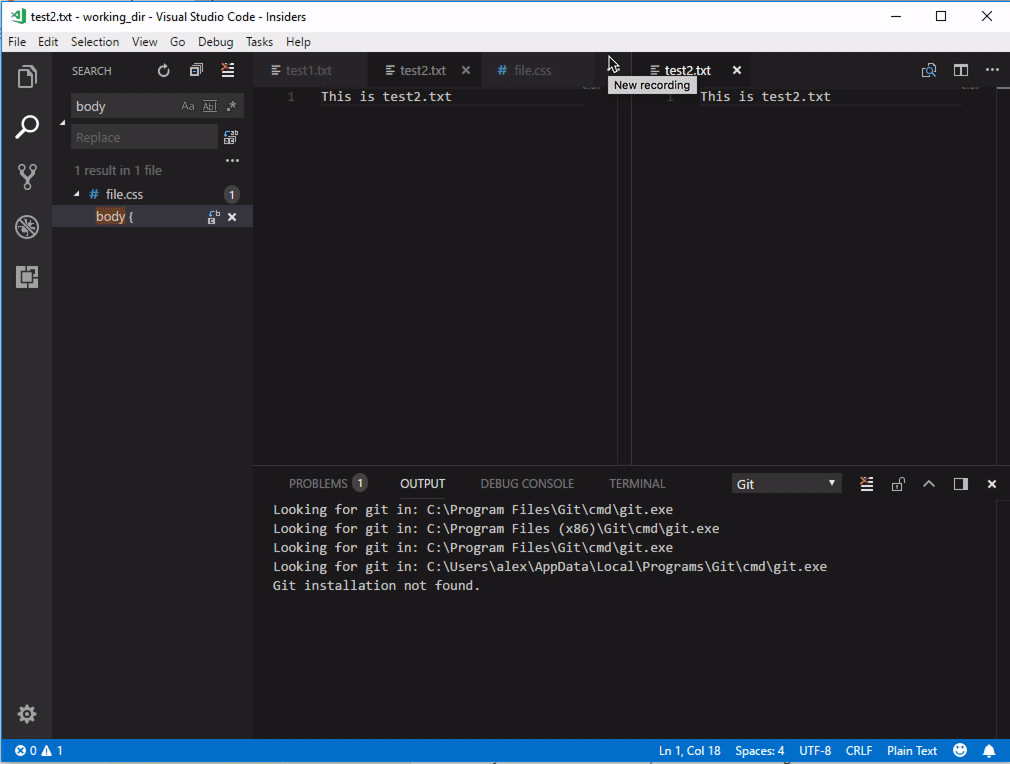Collapse the replace field arrow
The height and width of the screenshot is (764, 1010).
pyautogui.click(x=62, y=122)
